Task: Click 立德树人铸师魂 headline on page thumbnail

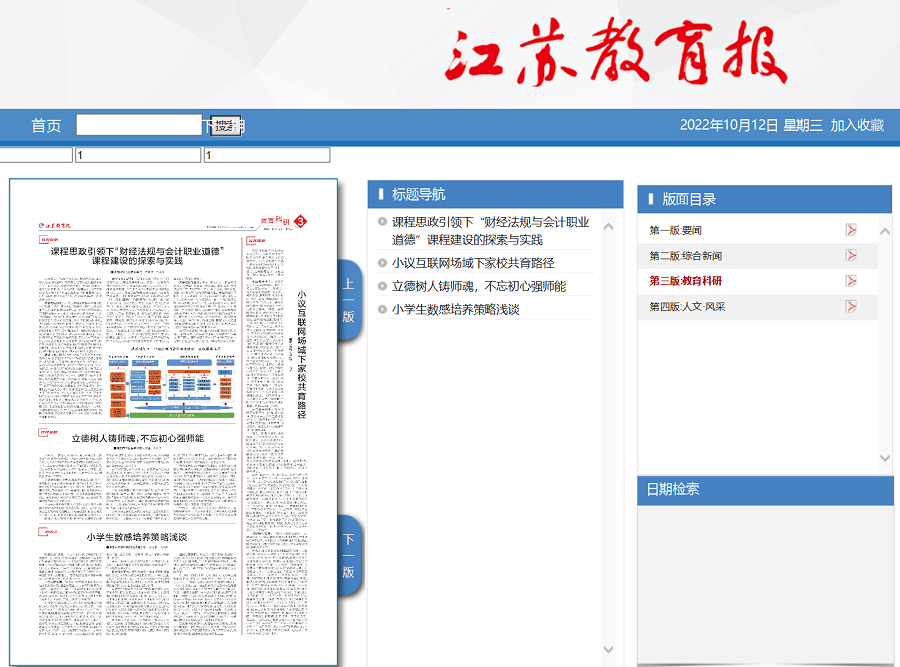Action: (x=138, y=438)
